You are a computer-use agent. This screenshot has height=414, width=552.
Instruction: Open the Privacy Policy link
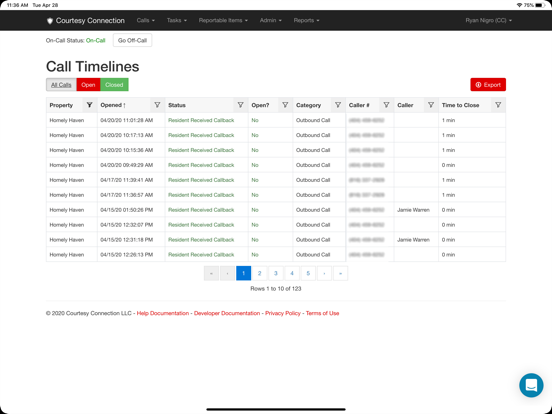pos(283,313)
